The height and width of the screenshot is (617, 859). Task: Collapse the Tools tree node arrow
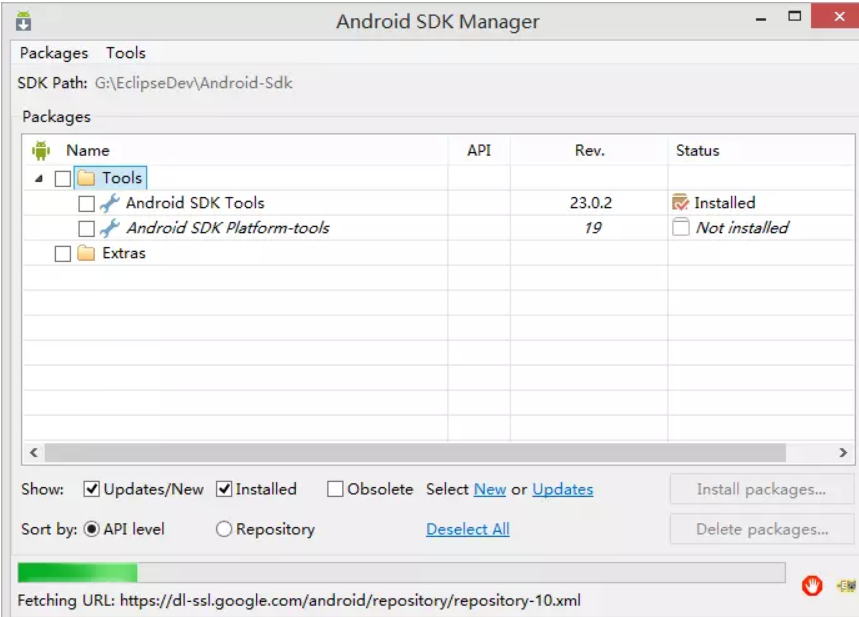click(x=39, y=178)
